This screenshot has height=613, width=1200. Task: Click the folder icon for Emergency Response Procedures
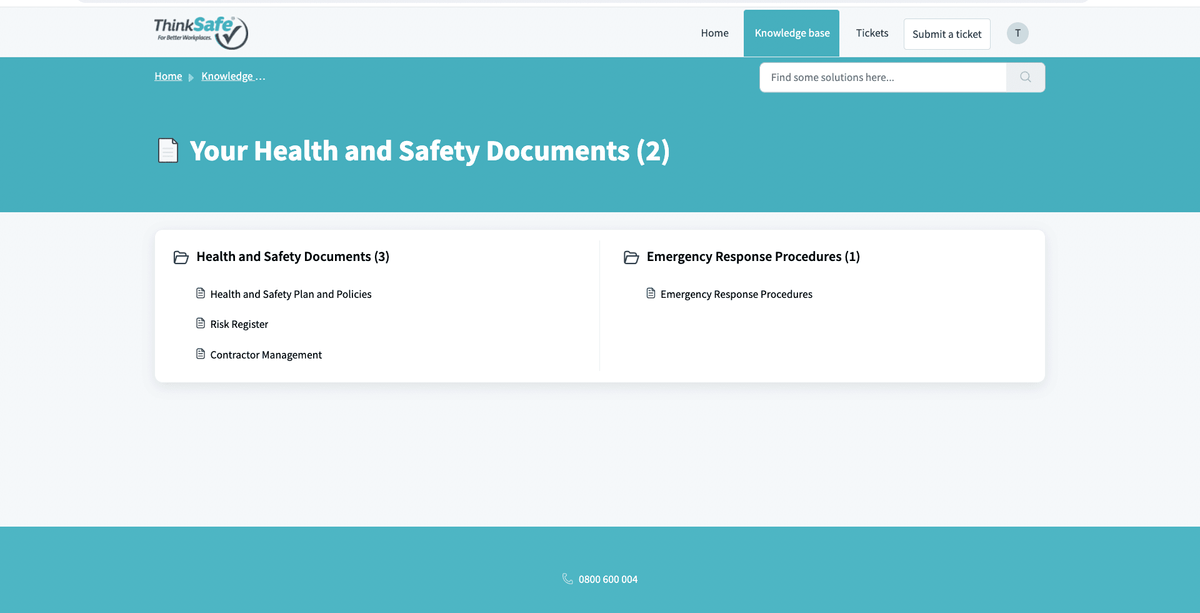tap(631, 257)
